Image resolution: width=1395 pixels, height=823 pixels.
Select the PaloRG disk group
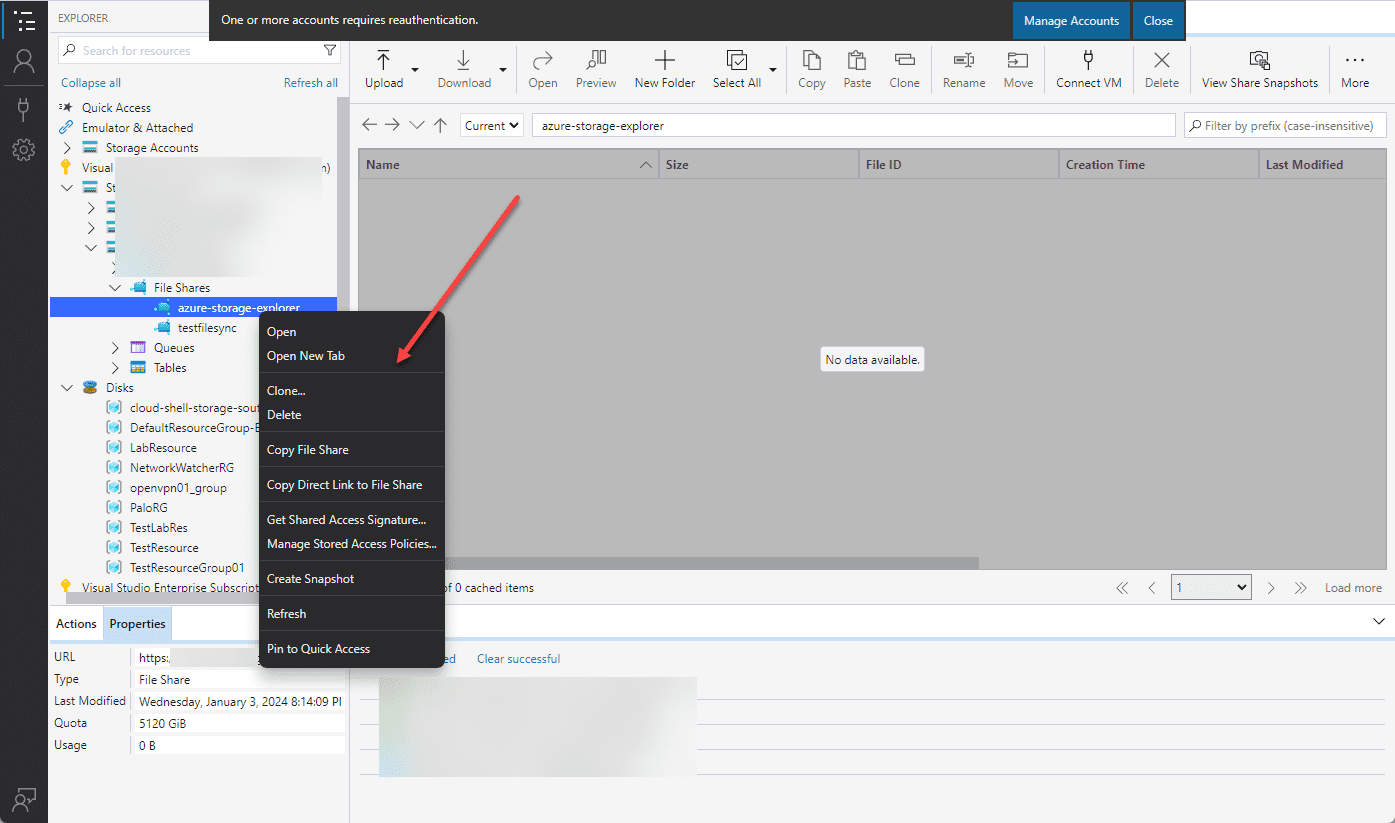click(x=149, y=508)
